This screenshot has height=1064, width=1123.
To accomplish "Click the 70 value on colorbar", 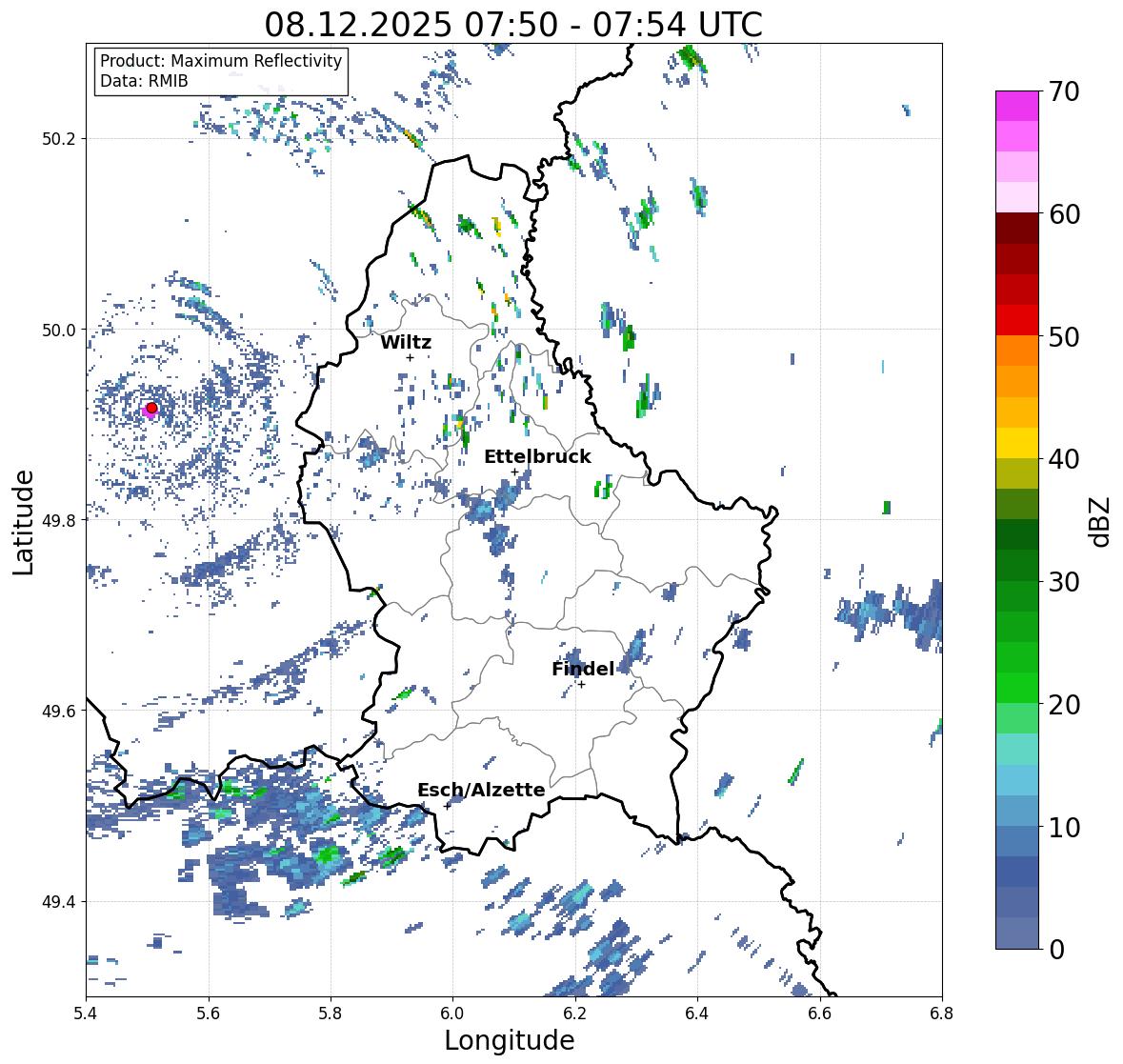I will pyautogui.click(x=1064, y=91).
